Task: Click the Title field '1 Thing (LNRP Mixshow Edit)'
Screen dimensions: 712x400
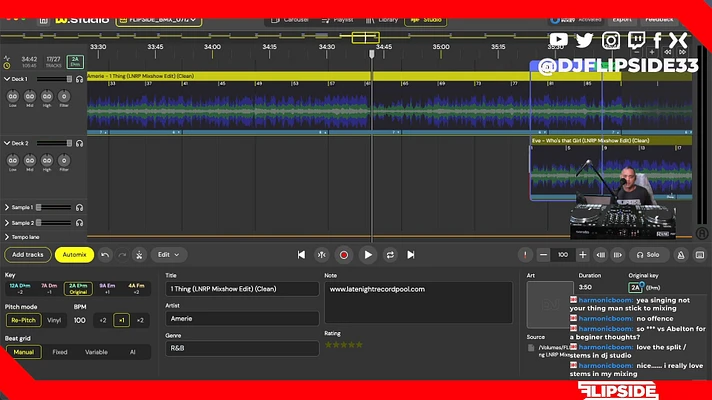Action: [x=242, y=289]
